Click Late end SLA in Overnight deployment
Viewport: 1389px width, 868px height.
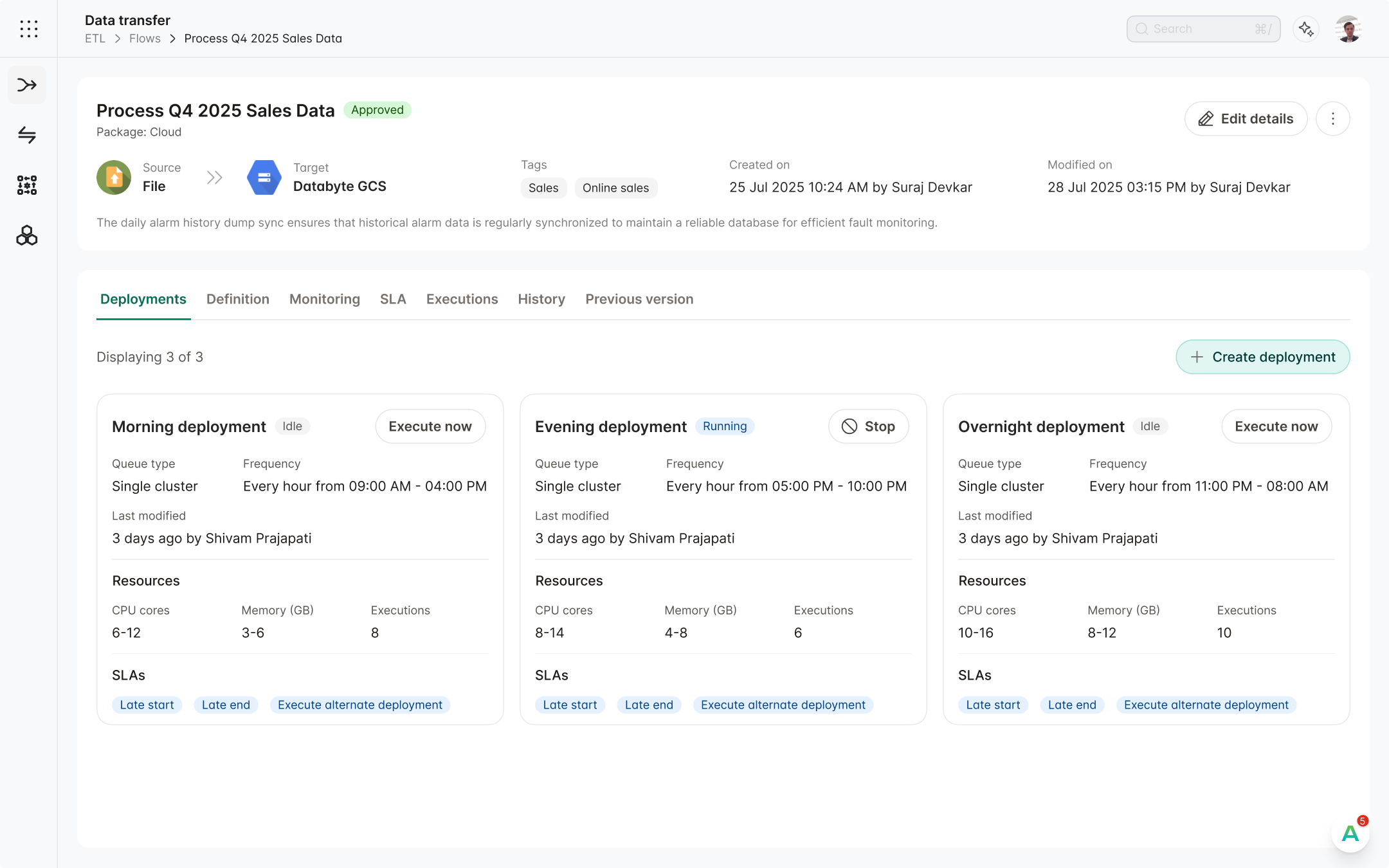pos(1072,705)
